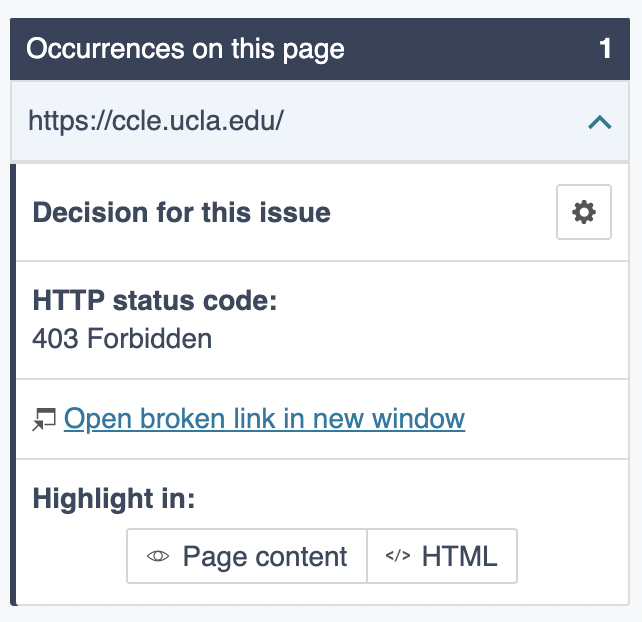Image resolution: width=642 pixels, height=622 pixels.
Task: Open broken link in new window
Action: click(x=264, y=418)
